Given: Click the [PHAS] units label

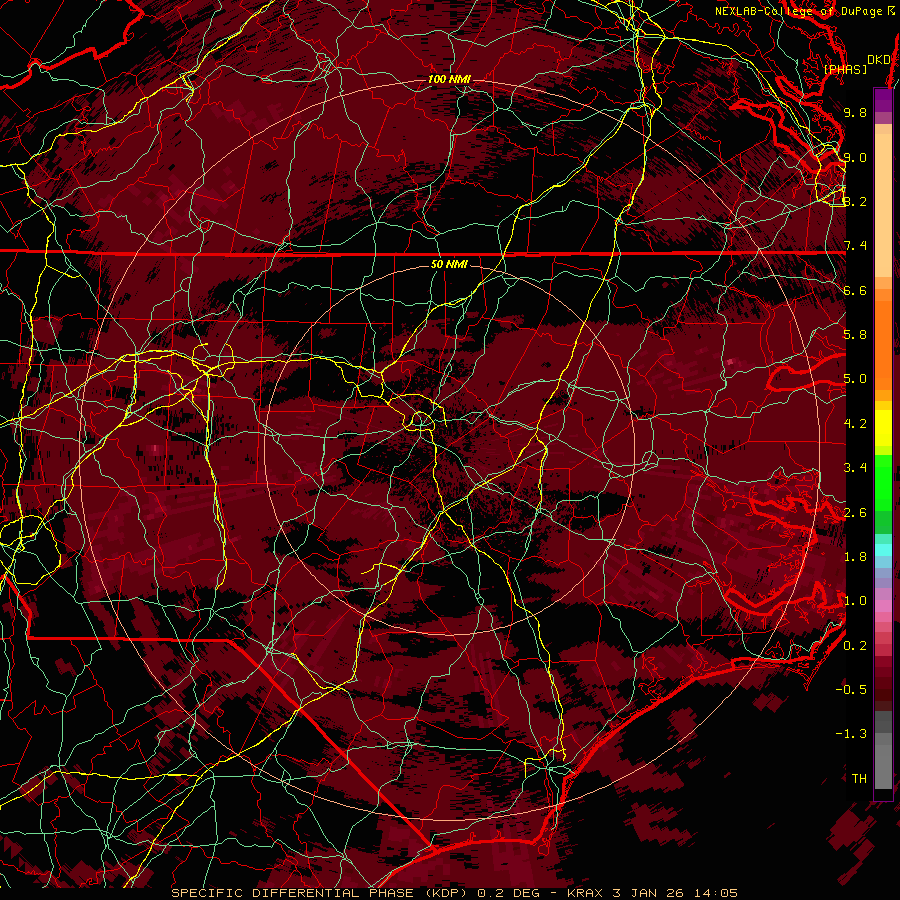Looking at the screenshot, I should [x=845, y=70].
